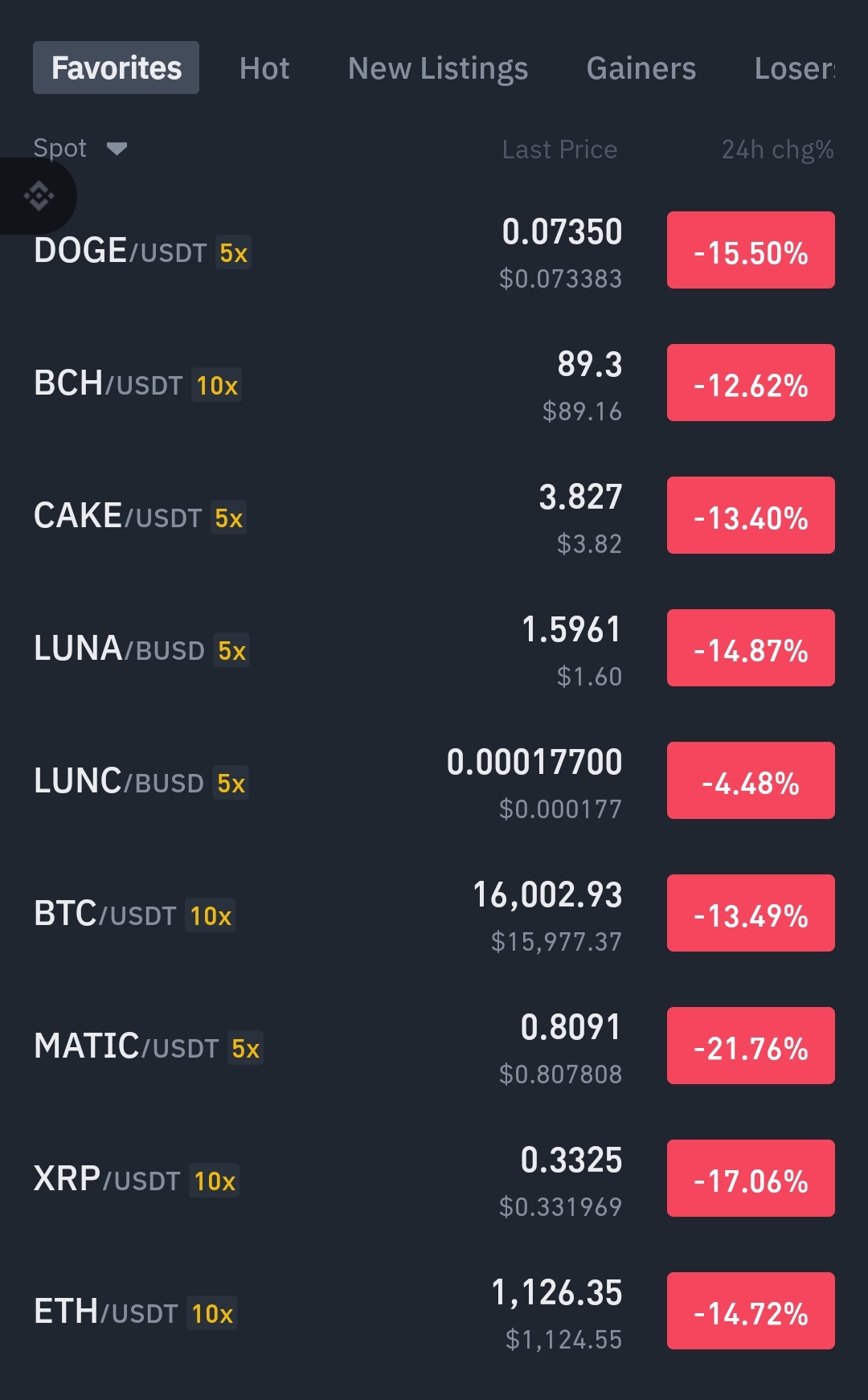Tap the floating Binance logo icon
868x1400 pixels.
39,196
